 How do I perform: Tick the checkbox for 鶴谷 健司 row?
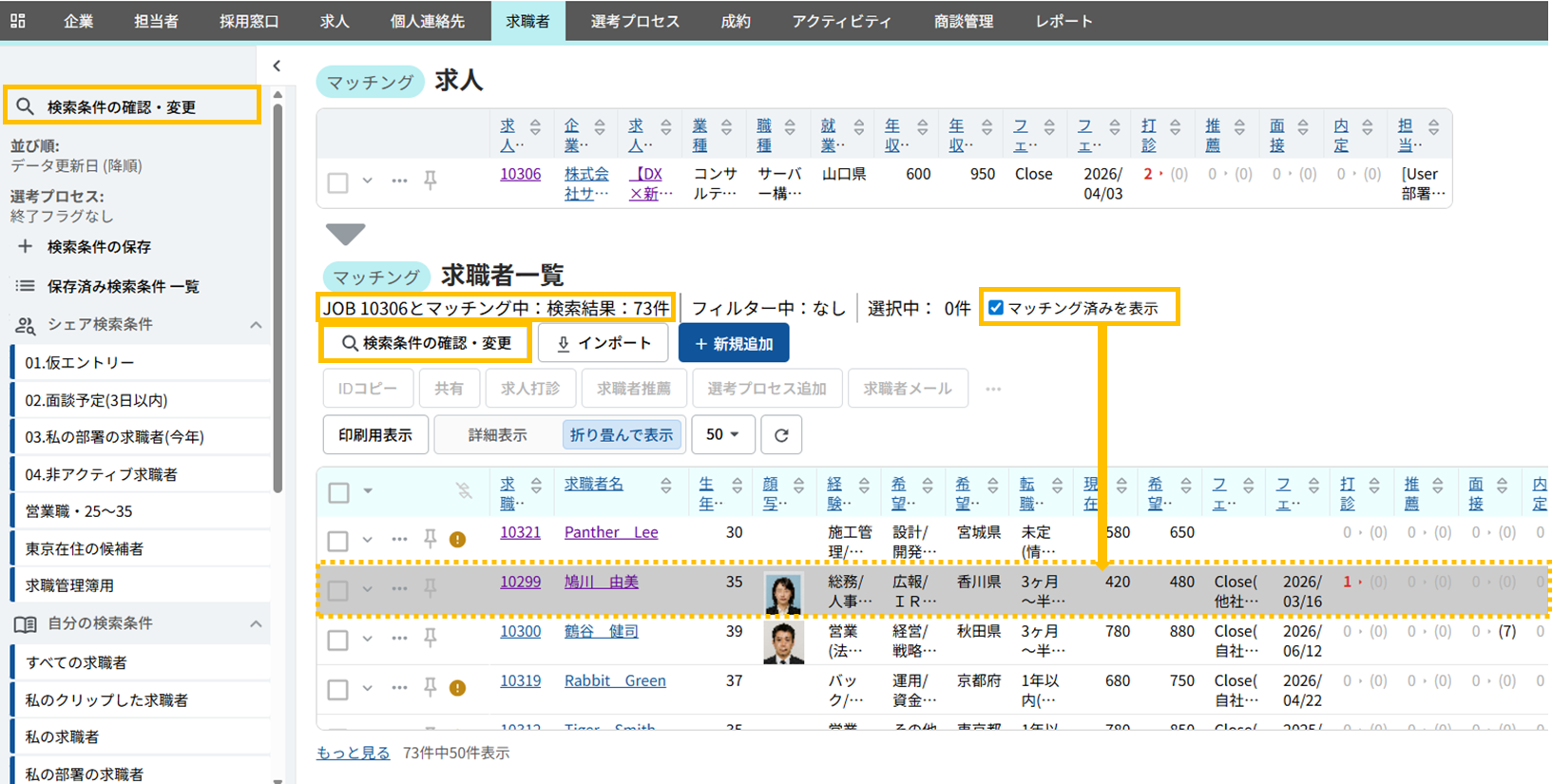[x=337, y=640]
